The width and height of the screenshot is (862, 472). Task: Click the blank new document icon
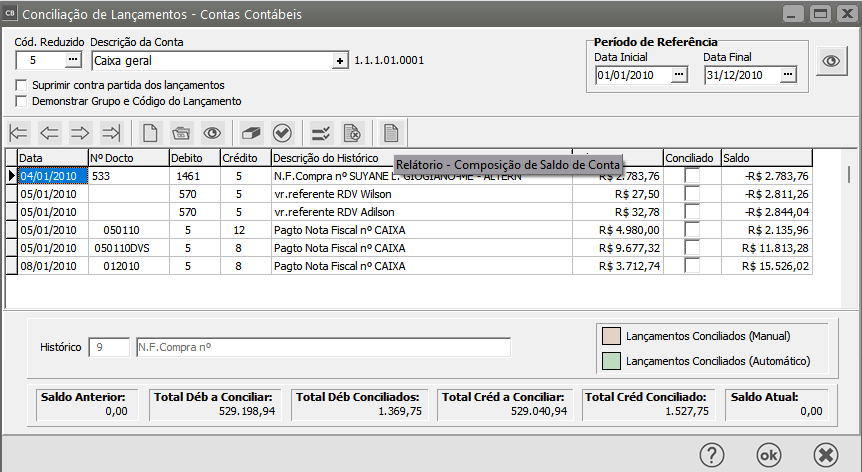tap(149, 132)
